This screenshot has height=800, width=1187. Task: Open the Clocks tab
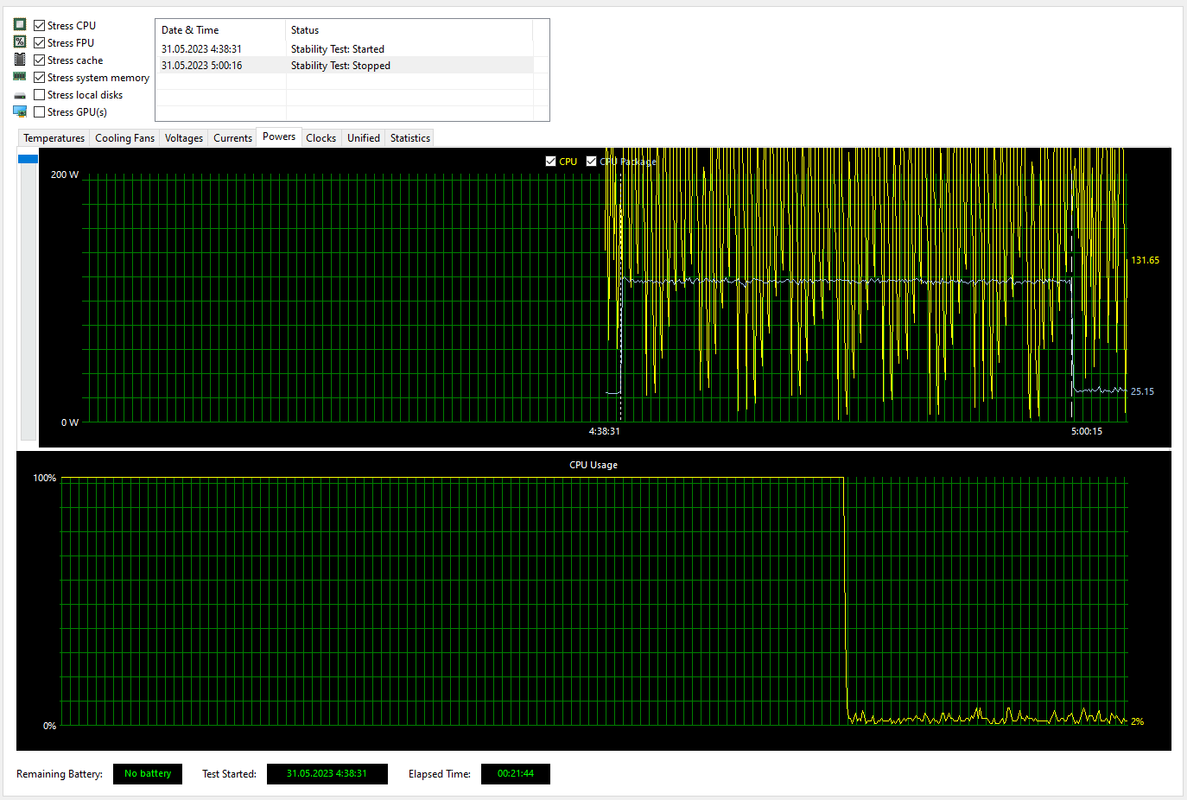tap(321, 138)
